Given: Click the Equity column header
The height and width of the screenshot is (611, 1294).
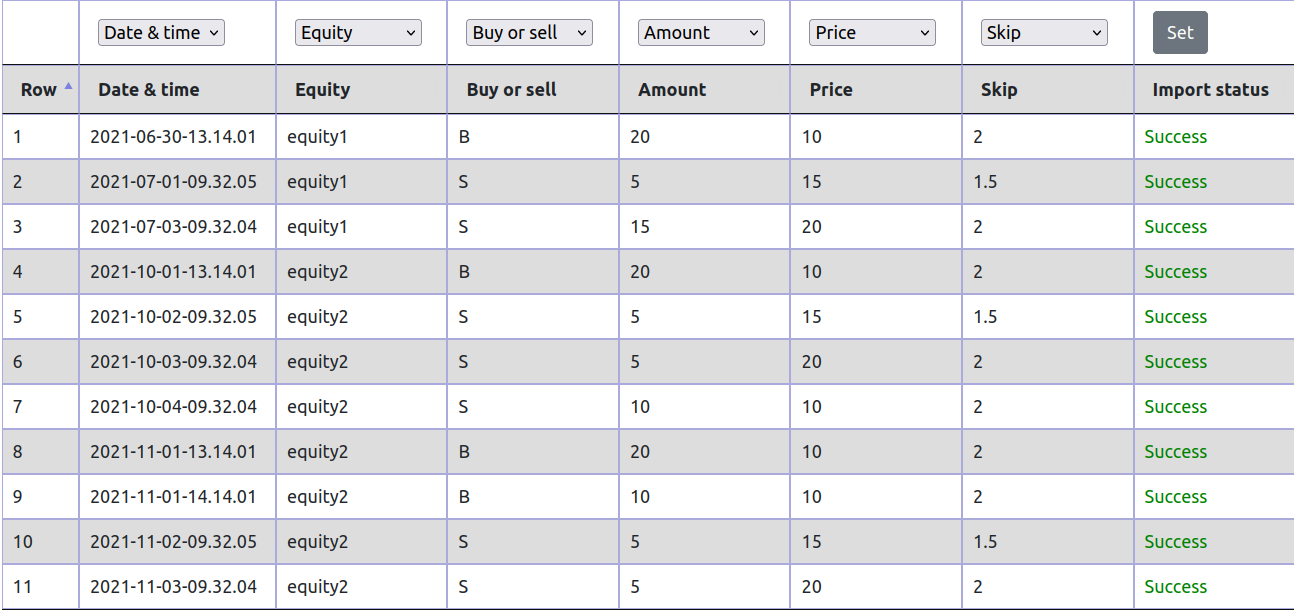Looking at the screenshot, I should tap(323, 90).
